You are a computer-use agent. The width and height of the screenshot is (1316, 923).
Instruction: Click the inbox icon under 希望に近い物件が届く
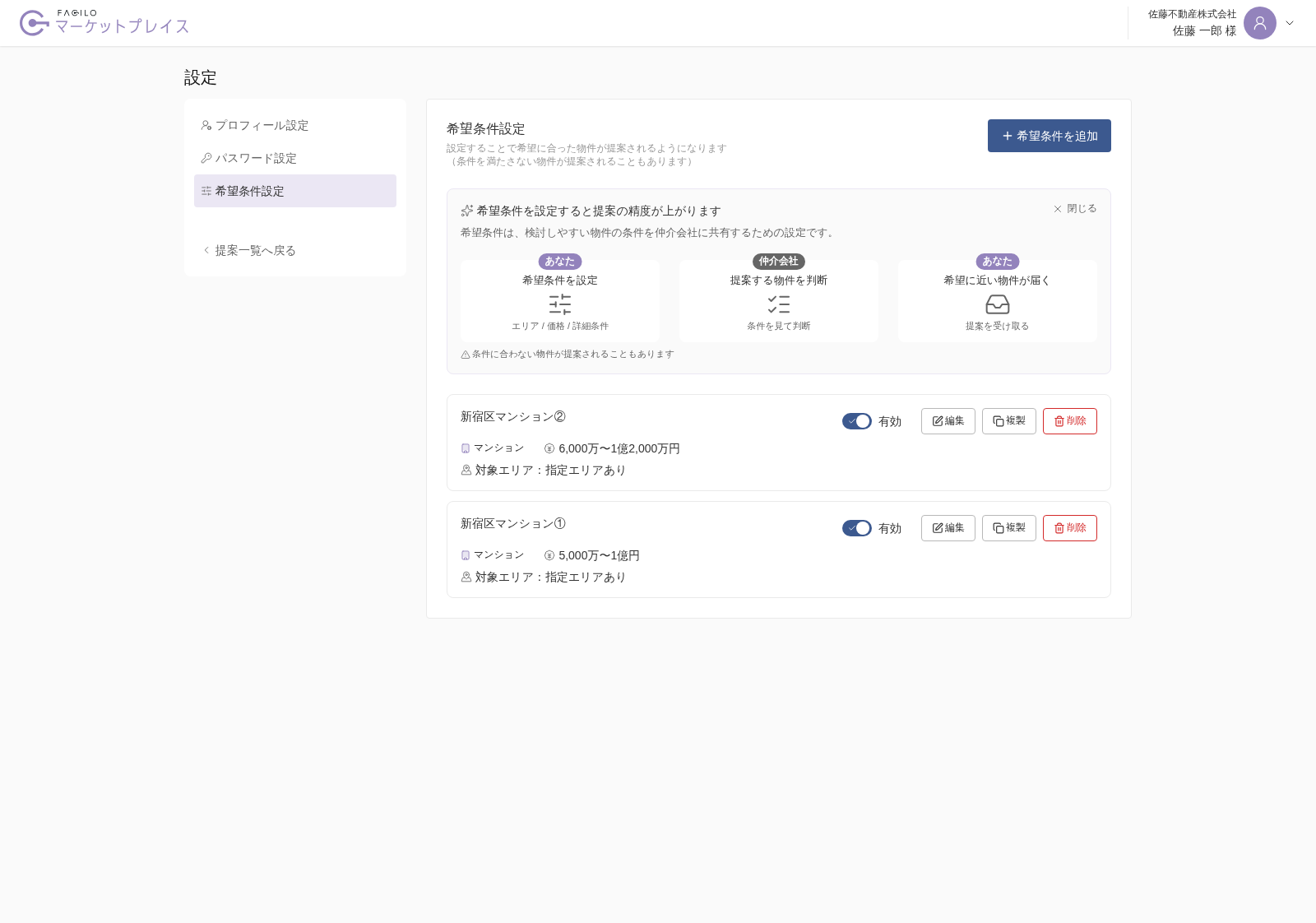point(998,304)
